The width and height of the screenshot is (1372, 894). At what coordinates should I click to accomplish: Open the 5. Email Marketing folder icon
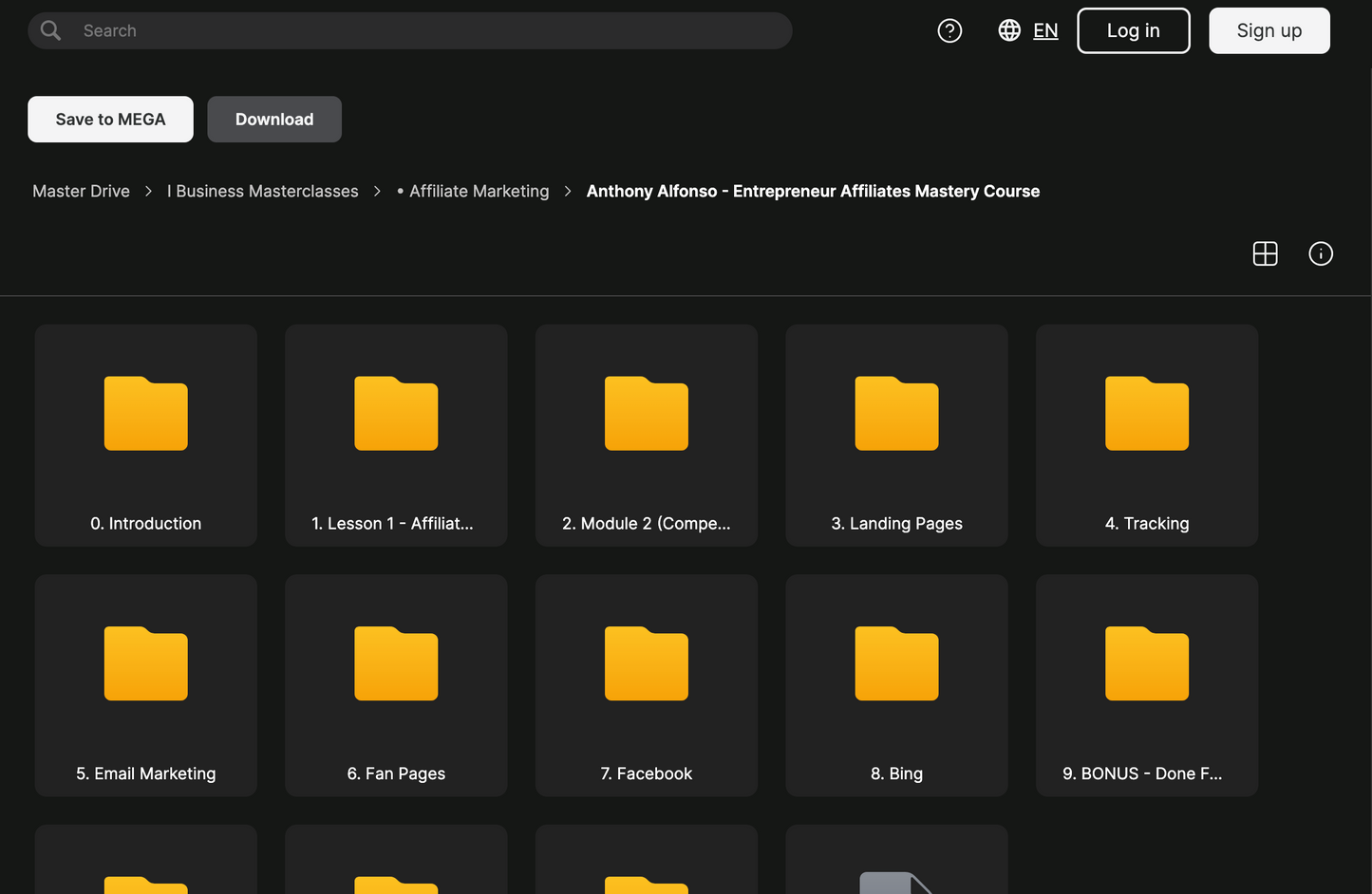[x=146, y=663]
